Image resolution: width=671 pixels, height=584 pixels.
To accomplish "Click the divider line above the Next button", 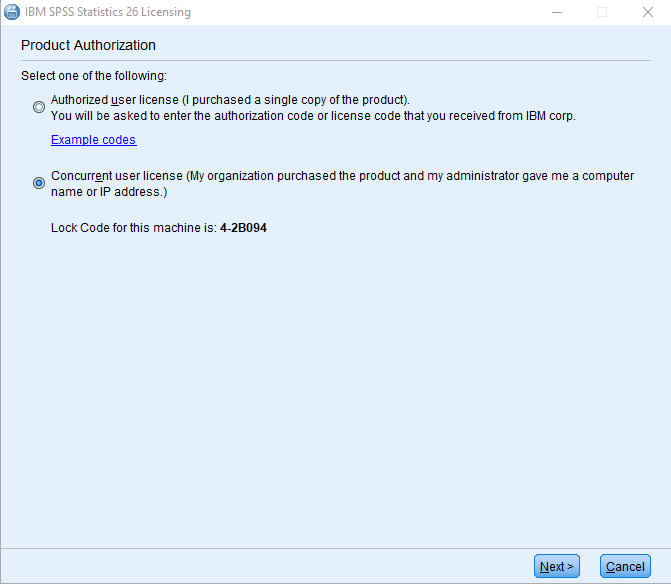I will tap(336, 548).
